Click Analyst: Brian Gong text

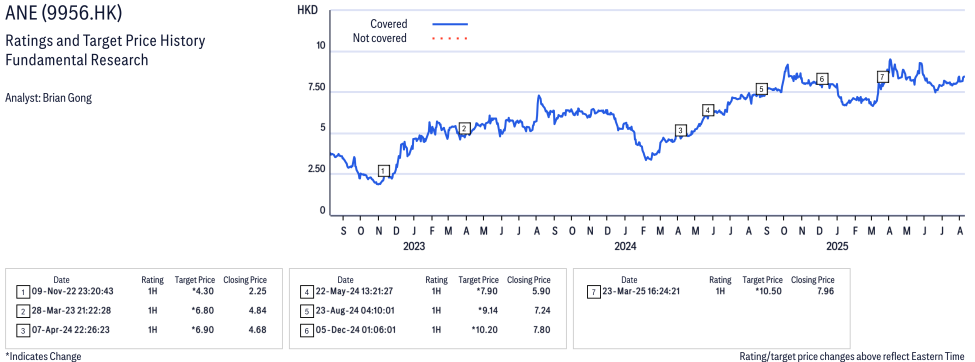[x=48, y=98]
